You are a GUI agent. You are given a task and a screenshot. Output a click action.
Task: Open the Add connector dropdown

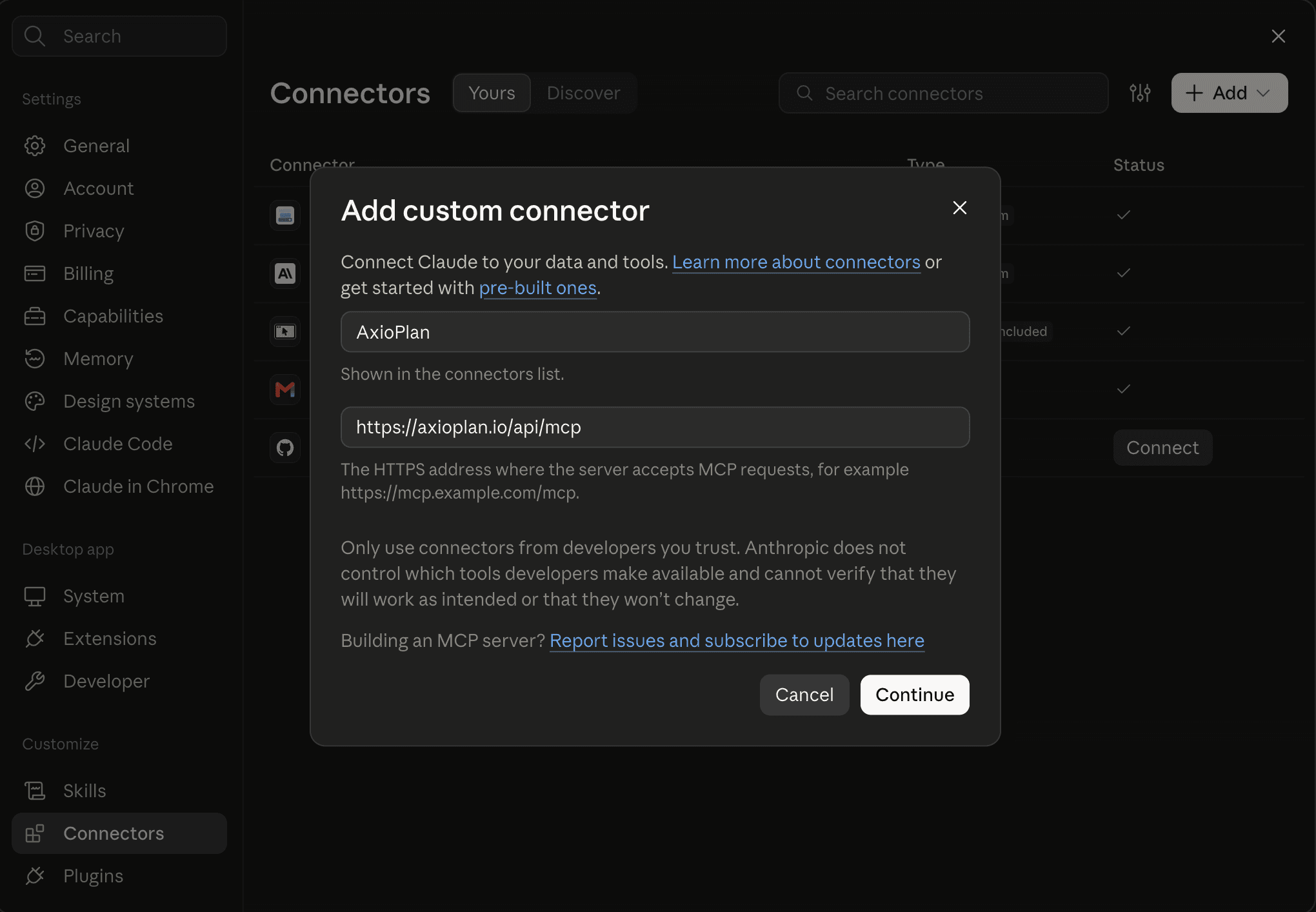[1230, 93]
